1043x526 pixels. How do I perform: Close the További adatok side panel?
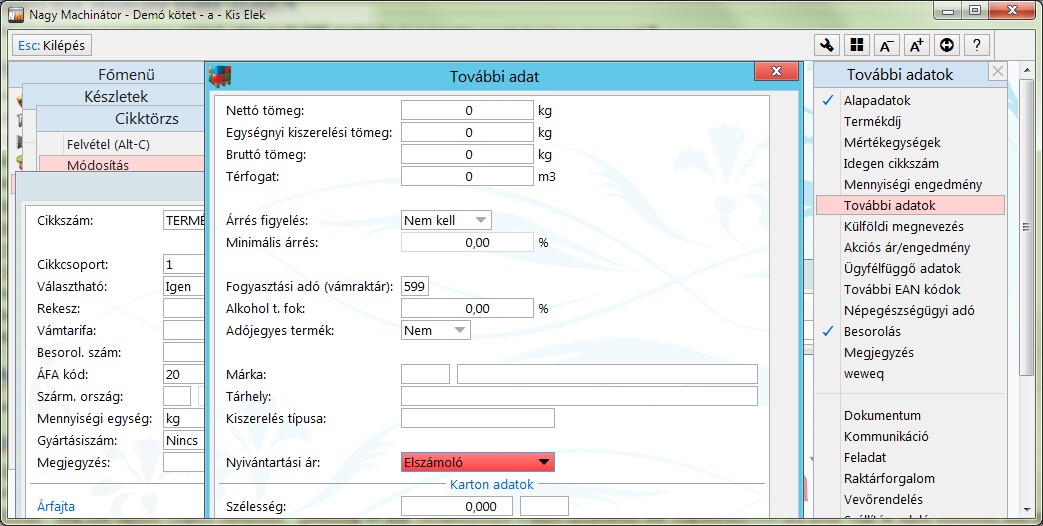pyautogui.click(x=997, y=71)
